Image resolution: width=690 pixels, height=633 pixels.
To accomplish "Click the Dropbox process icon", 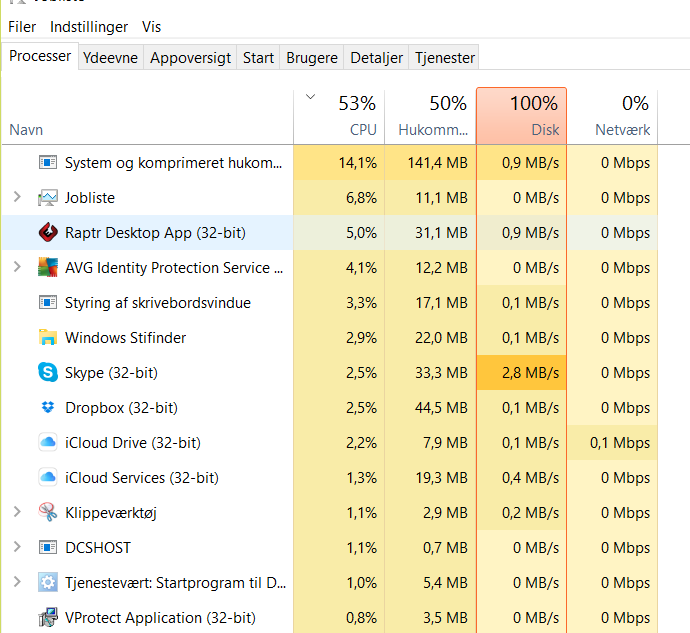I will click(47, 408).
